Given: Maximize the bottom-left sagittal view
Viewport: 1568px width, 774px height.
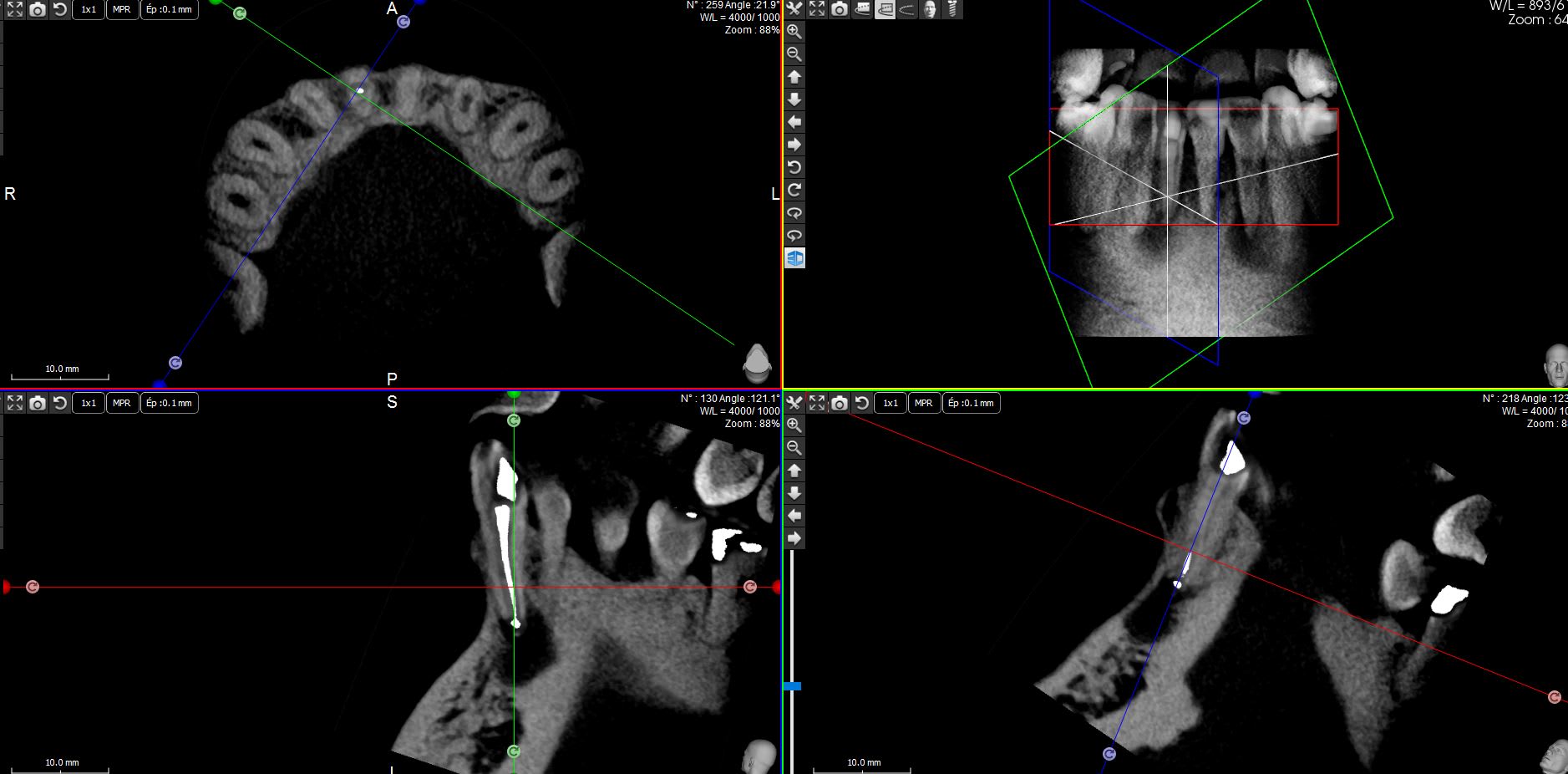Looking at the screenshot, I should (x=15, y=403).
